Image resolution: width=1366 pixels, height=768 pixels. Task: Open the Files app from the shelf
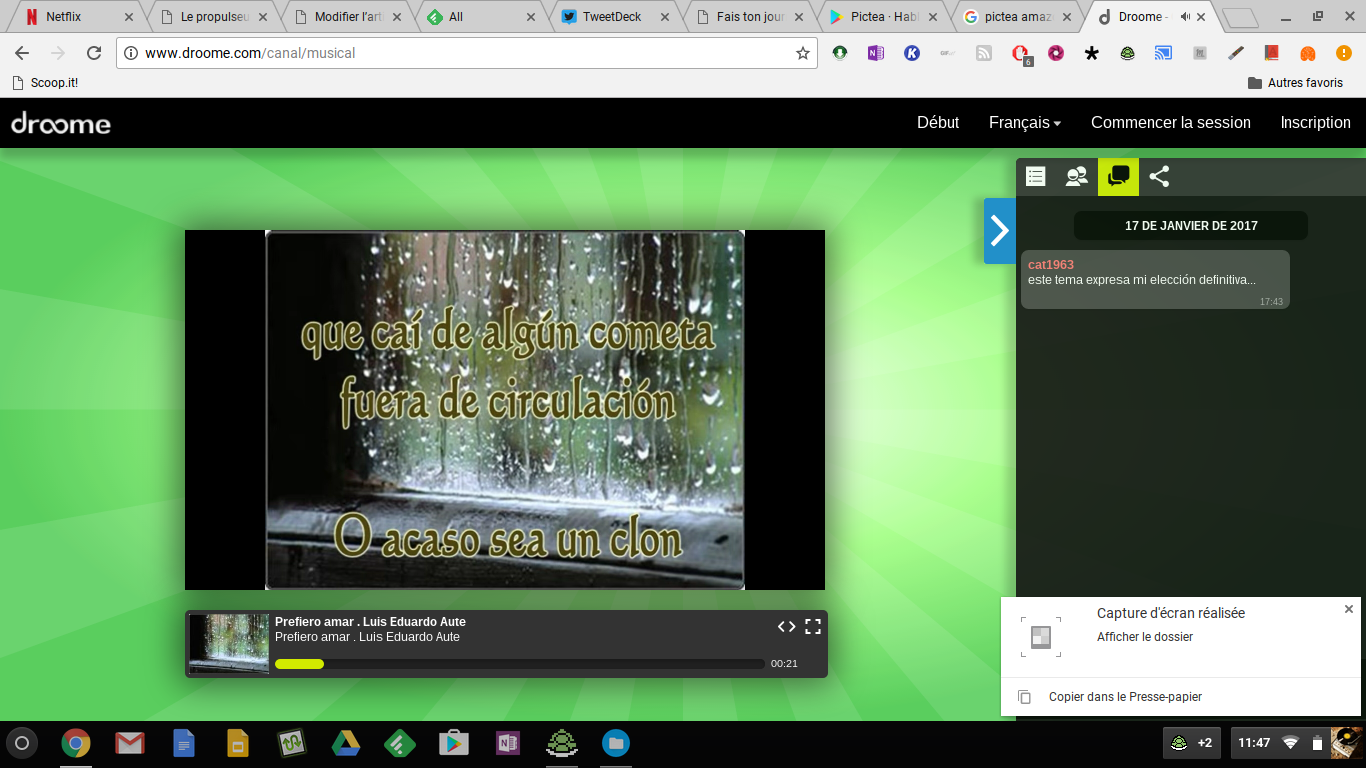coord(616,743)
